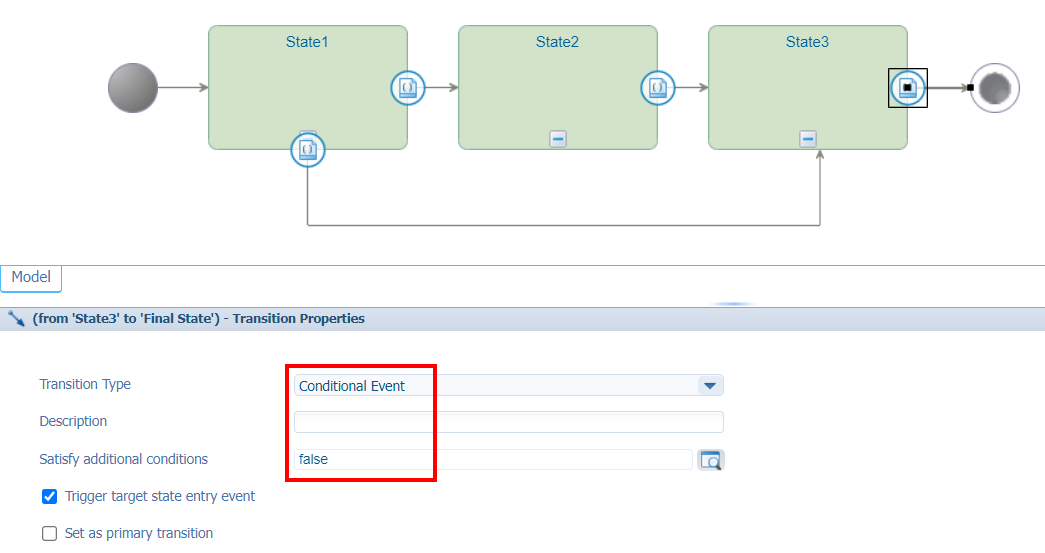
Task: Select the transition icon at the bottom of State1
Action: click(308, 150)
